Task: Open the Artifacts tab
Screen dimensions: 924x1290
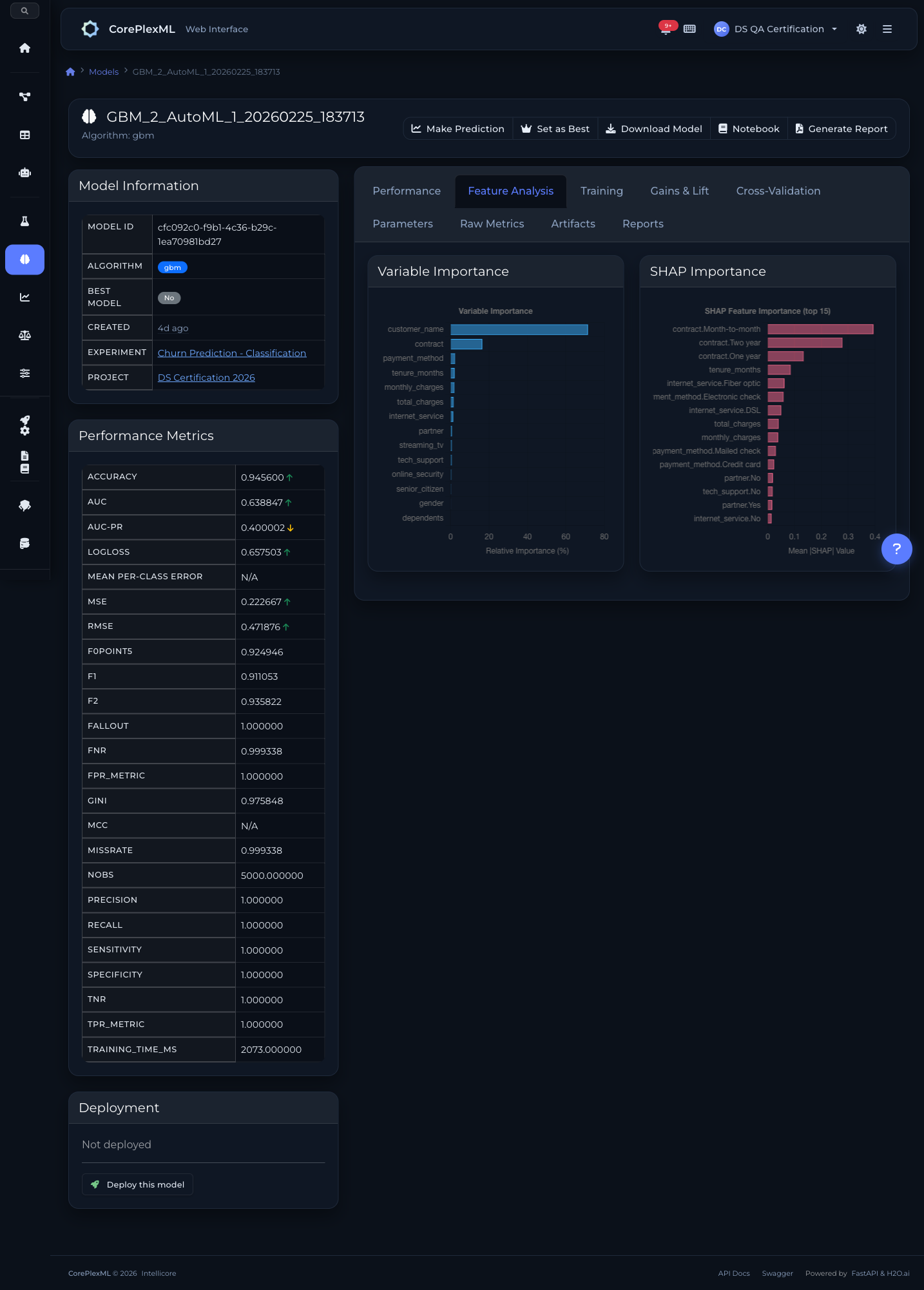Action: point(573,224)
